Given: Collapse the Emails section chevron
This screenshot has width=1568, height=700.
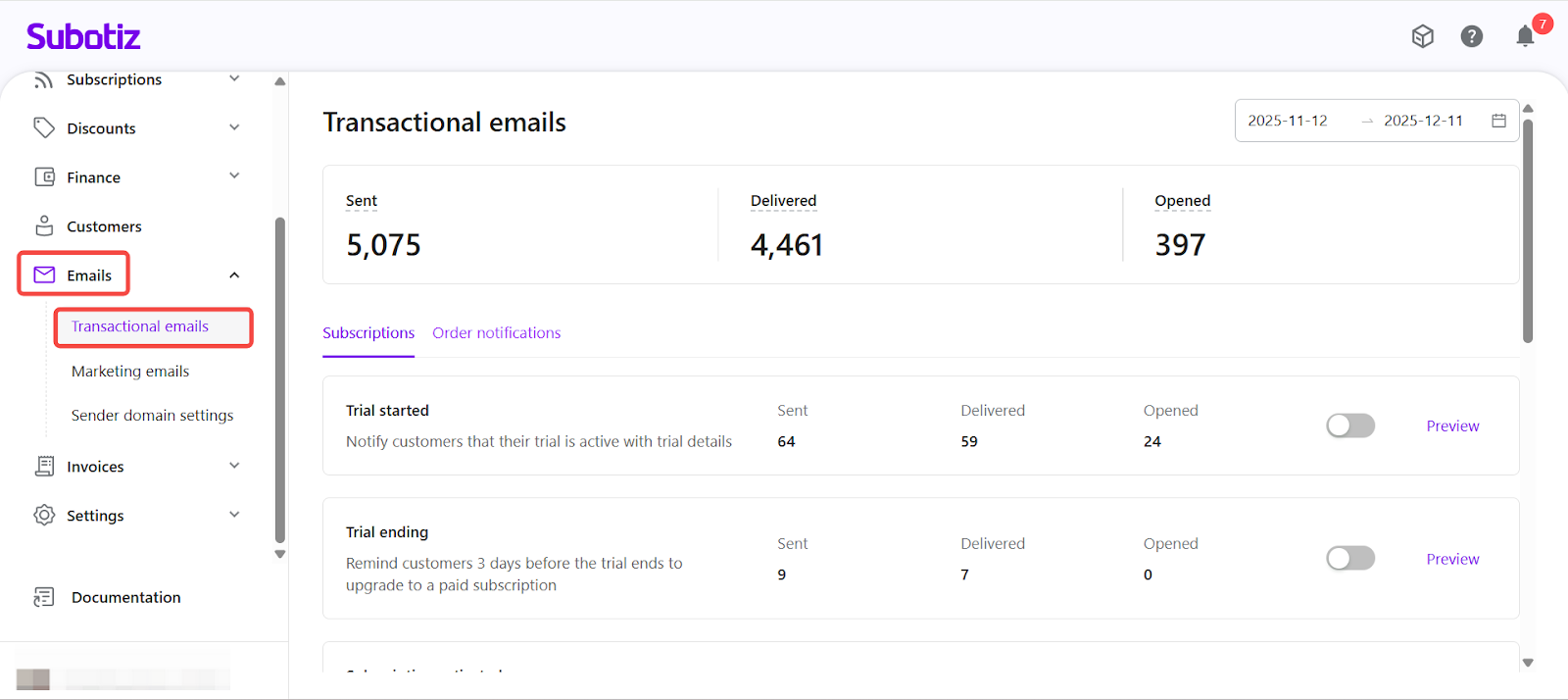Looking at the screenshot, I should 234,275.
